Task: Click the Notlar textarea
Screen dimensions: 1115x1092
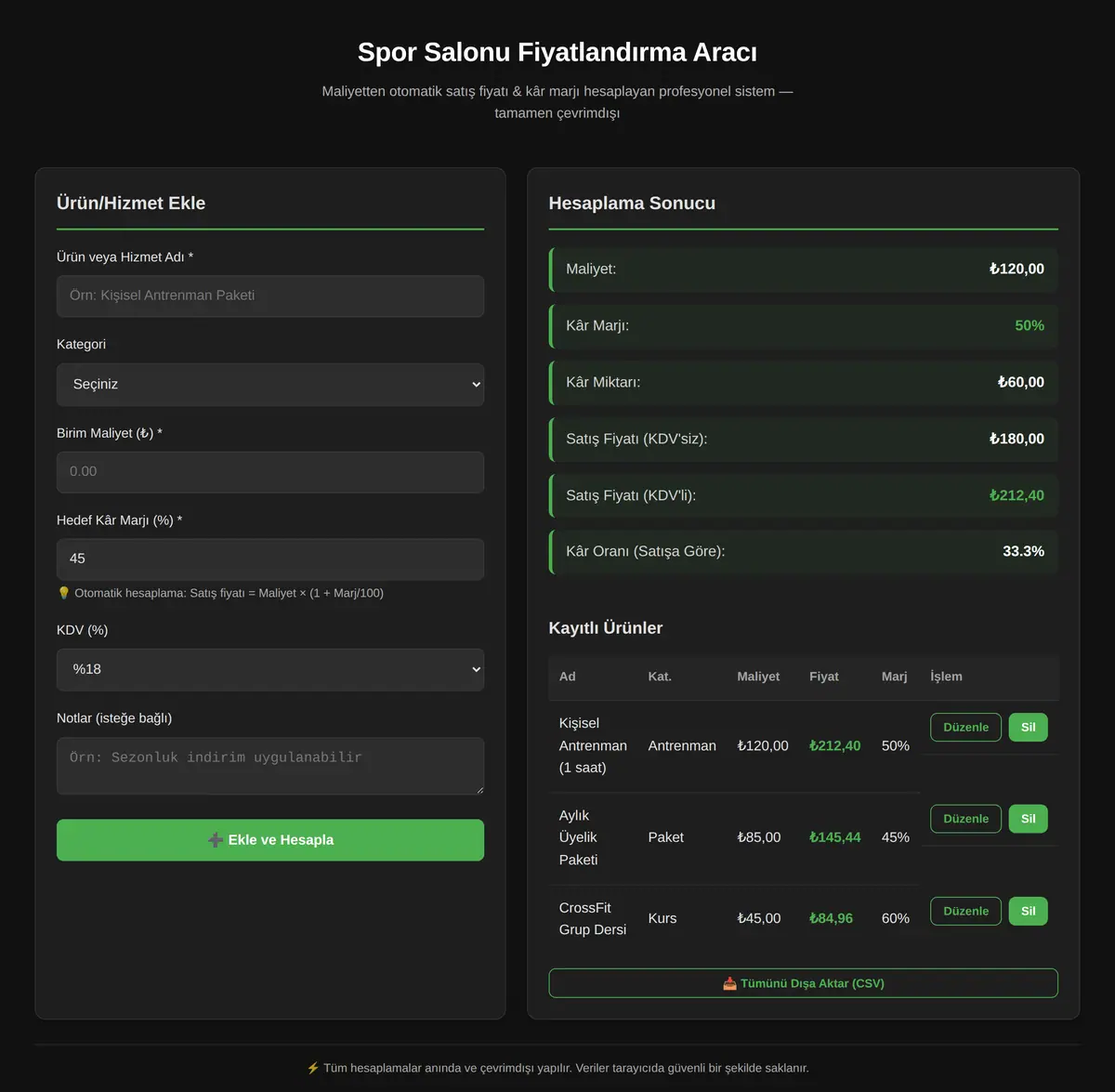Action: (270, 766)
